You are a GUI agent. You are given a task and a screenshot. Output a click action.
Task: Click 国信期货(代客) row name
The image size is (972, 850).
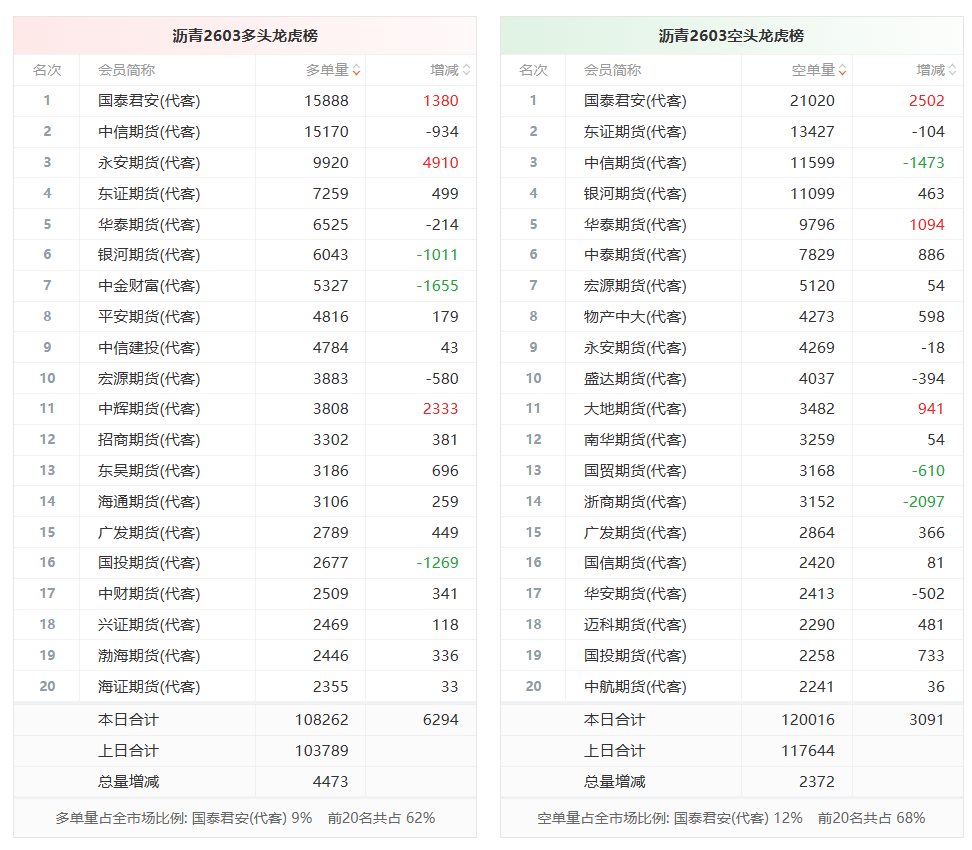(635, 563)
